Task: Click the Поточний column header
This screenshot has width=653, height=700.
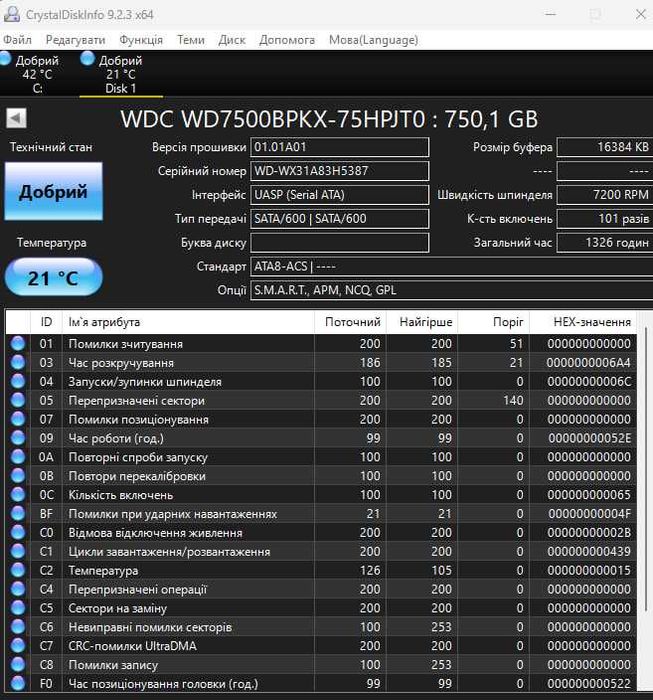Action: 350,322
